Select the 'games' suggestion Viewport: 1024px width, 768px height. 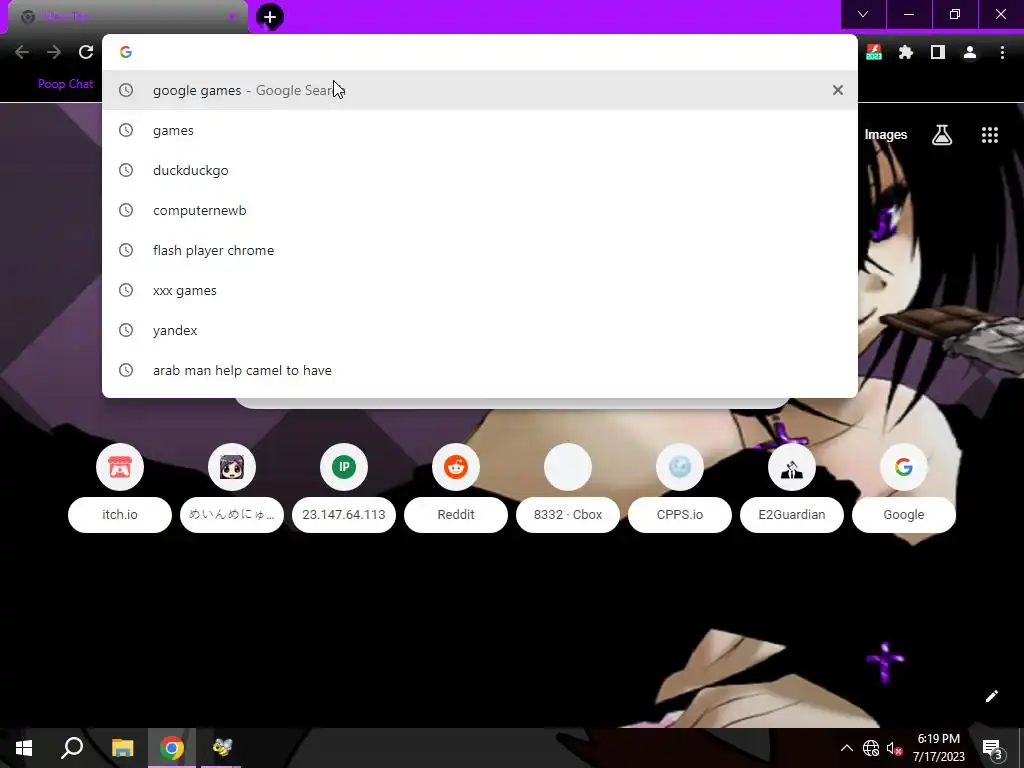(479, 130)
